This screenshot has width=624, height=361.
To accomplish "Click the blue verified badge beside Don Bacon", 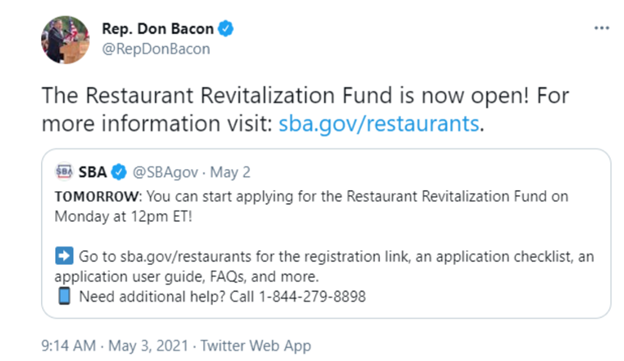I will point(226,29).
